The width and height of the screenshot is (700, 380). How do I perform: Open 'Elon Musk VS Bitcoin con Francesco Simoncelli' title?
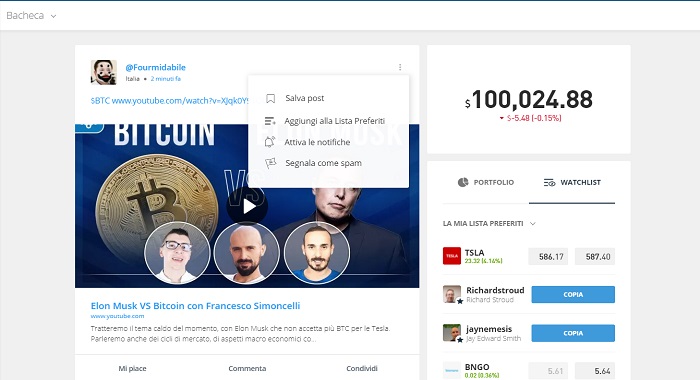pos(195,306)
